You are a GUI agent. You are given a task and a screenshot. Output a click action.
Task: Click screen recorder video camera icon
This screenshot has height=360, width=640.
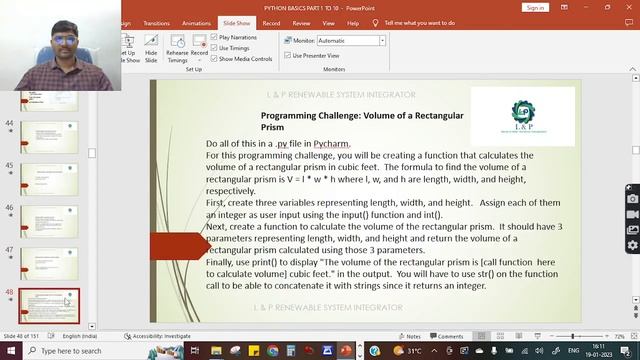(x=633, y=214)
